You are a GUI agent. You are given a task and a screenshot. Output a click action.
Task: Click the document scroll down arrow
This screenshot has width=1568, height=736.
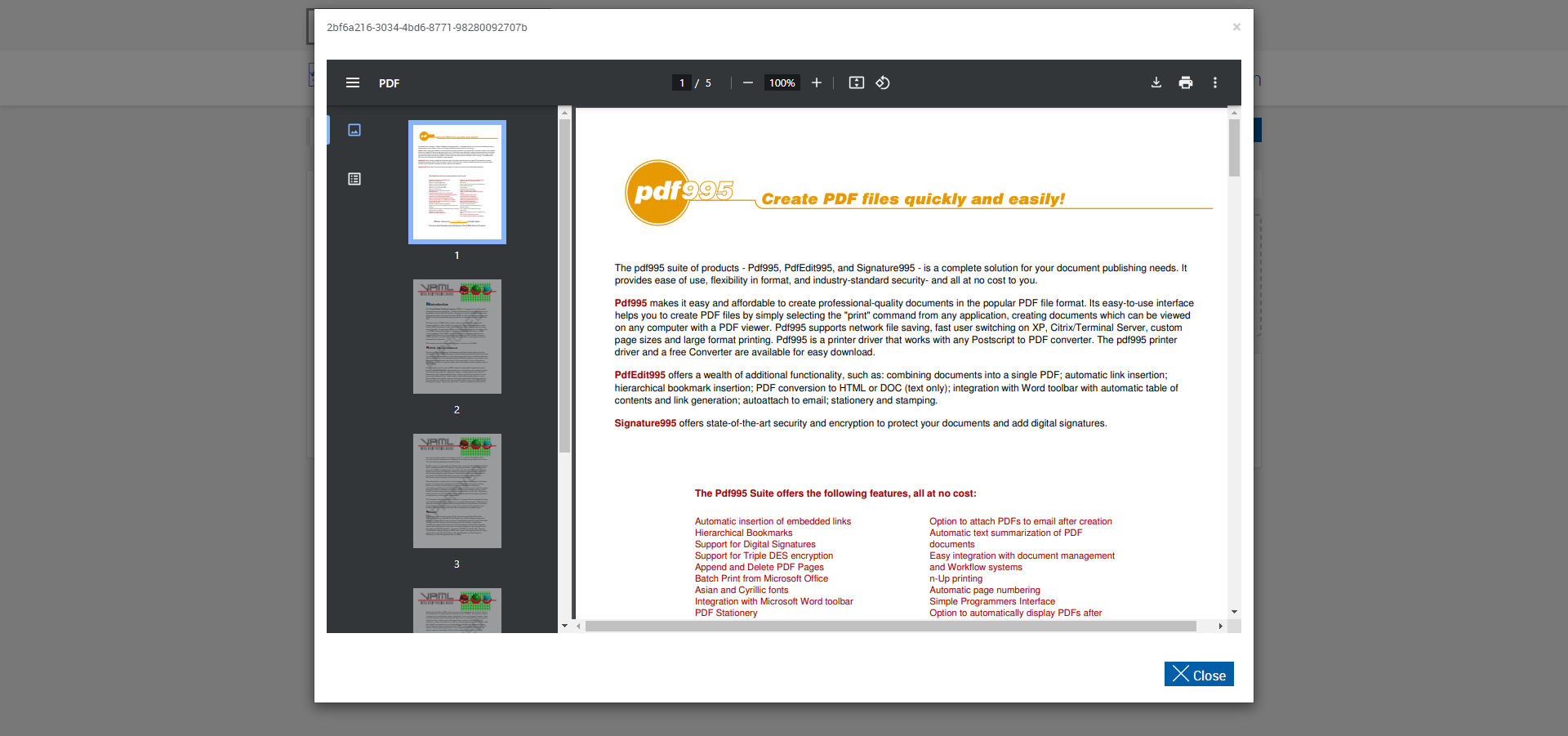pyautogui.click(x=1234, y=612)
